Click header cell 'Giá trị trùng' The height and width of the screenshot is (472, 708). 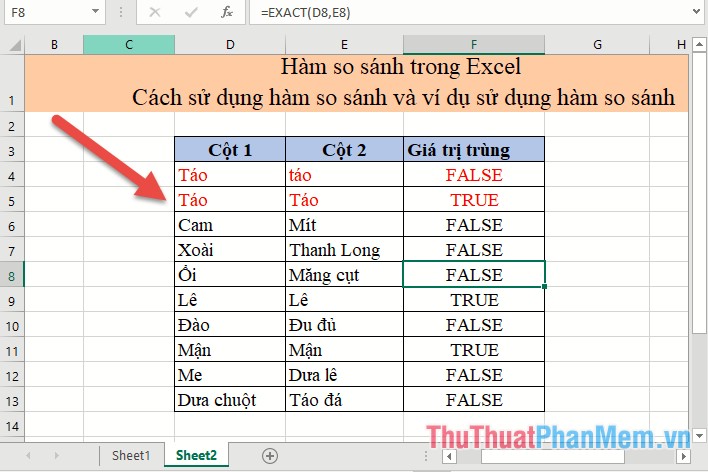tap(474, 150)
